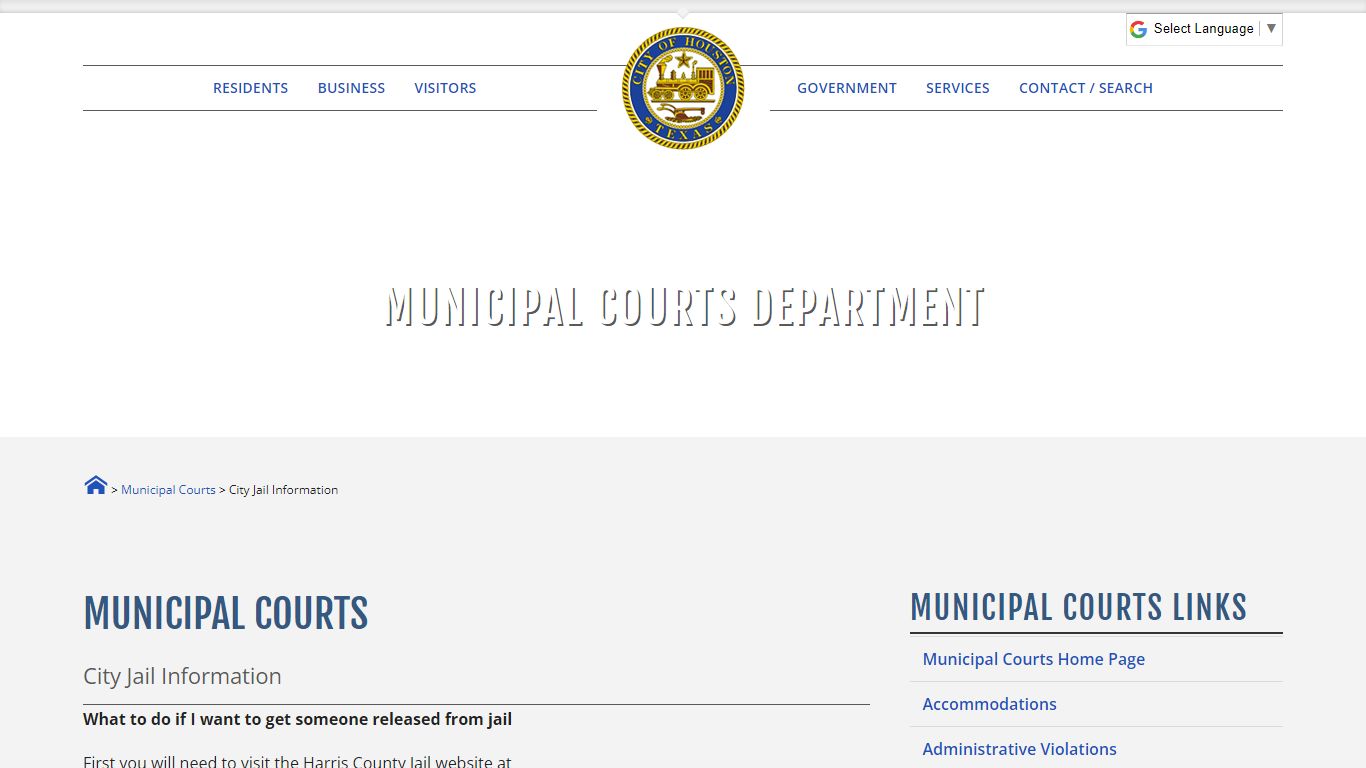Open the Accommodations sidebar link
The image size is (1366, 768).
(989, 704)
